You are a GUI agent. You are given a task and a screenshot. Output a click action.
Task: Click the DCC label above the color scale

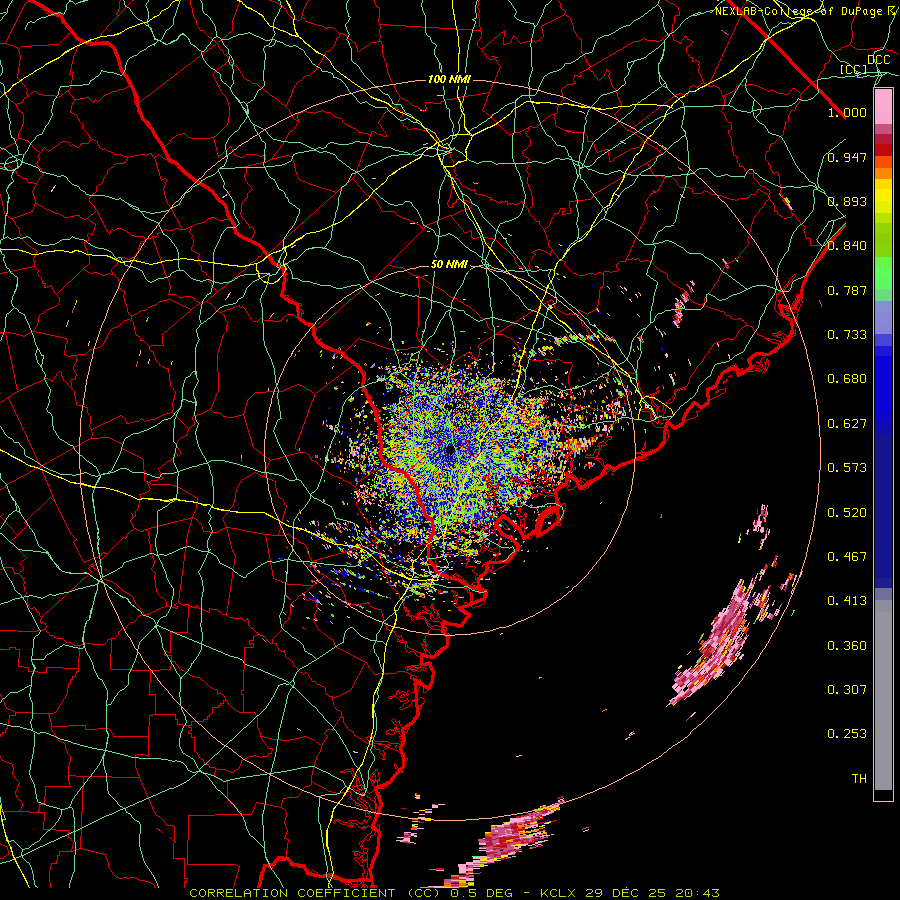point(878,60)
